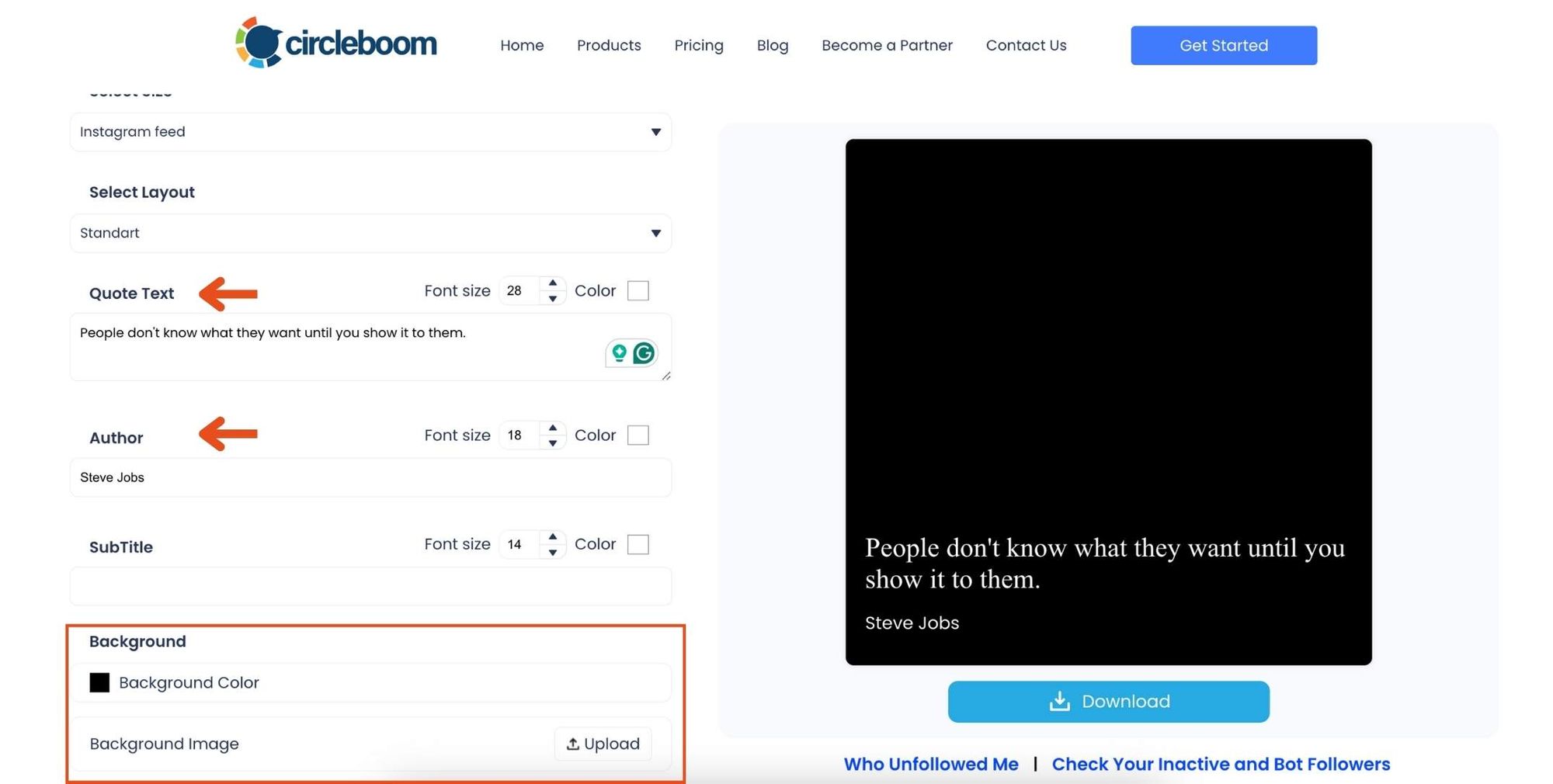Open the Who Unfollowed Me link
The height and width of the screenshot is (784, 1553).
tap(931, 764)
